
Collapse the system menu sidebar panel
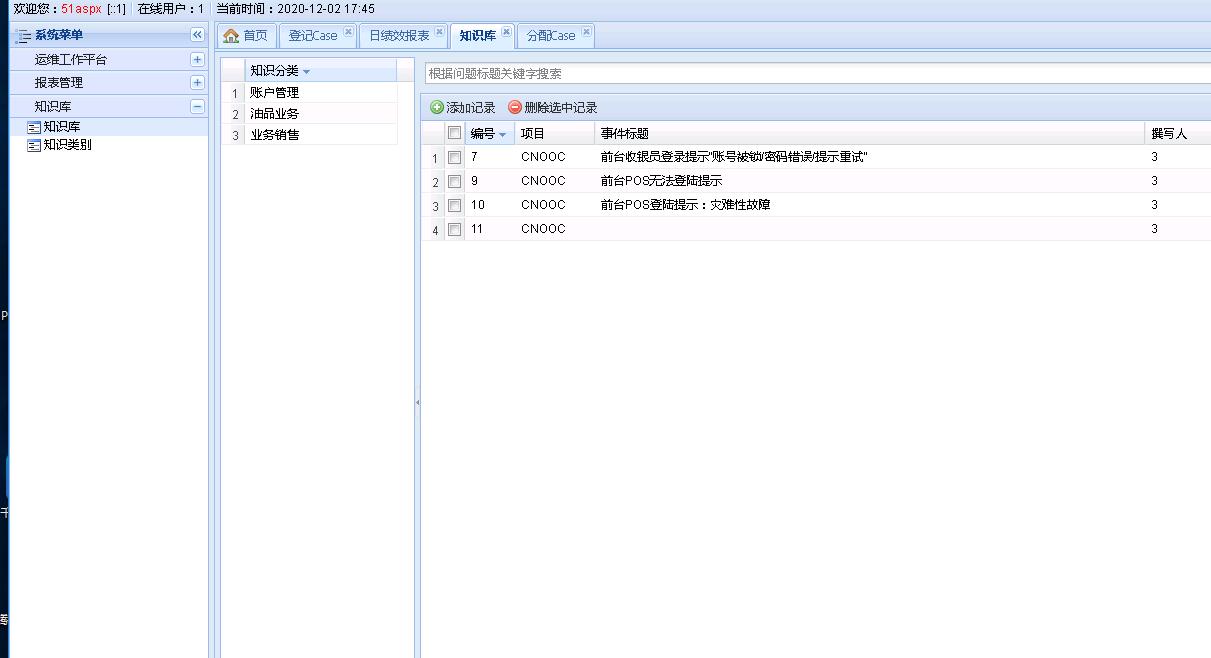[197, 35]
